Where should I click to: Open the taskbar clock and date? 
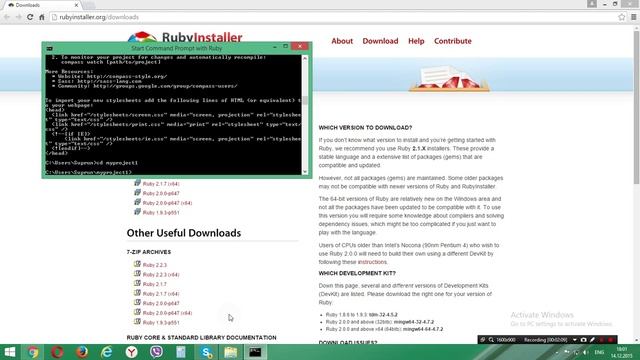click(622, 352)
